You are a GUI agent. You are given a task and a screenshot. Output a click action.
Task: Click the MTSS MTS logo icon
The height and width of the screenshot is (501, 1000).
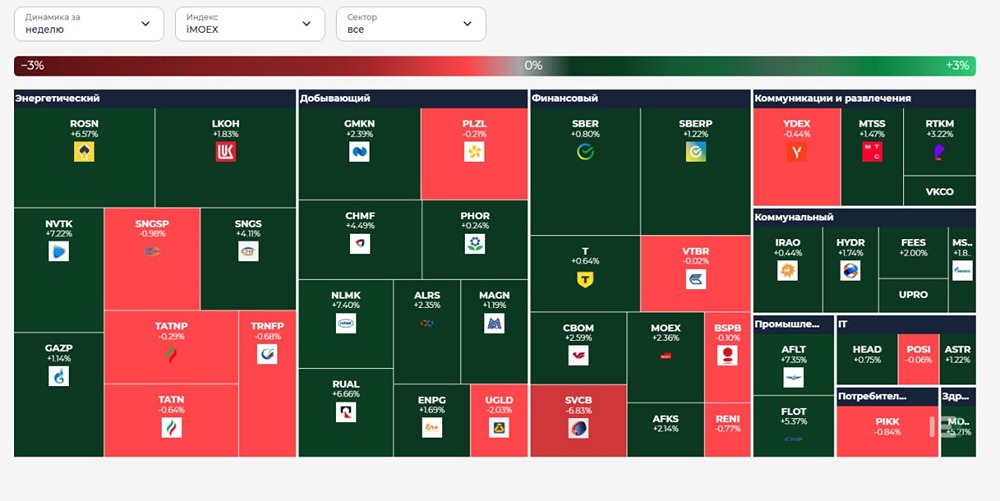[x=872, y=152]
